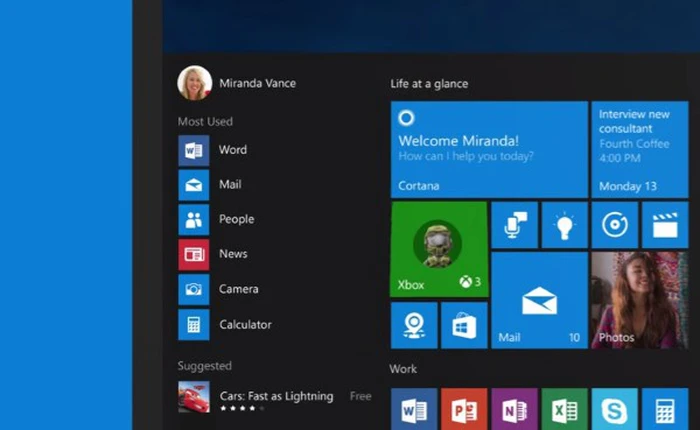Open the Maps location pin tile
The width and height of the screenshot is (700, 430).
(414, 326)
